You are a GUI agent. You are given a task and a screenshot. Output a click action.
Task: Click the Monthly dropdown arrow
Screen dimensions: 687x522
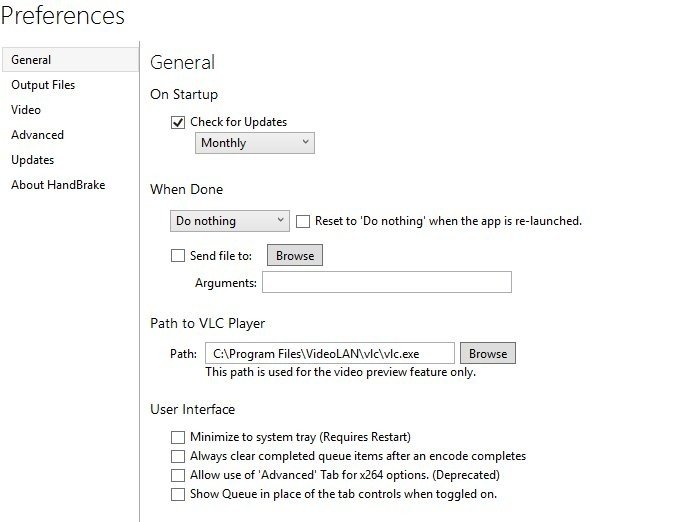(304, 143)
